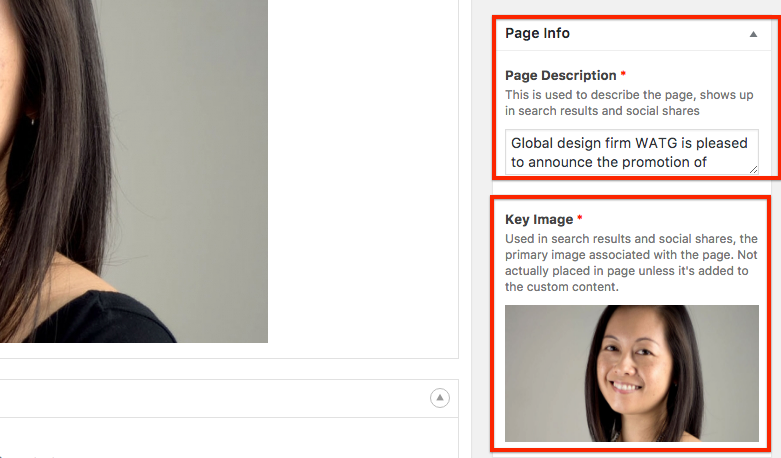
Task: Collapse the Page Info panel arrow
Action: point(753,34)
